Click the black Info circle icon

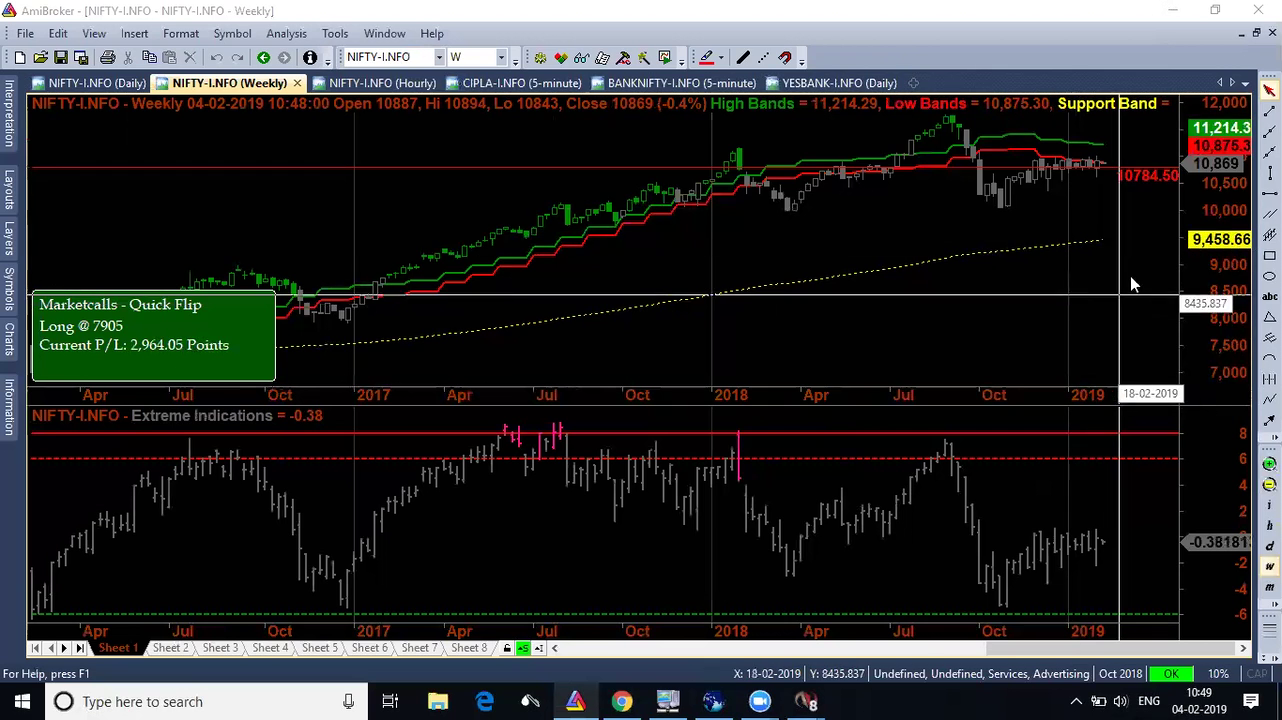[x=310, y=58]
